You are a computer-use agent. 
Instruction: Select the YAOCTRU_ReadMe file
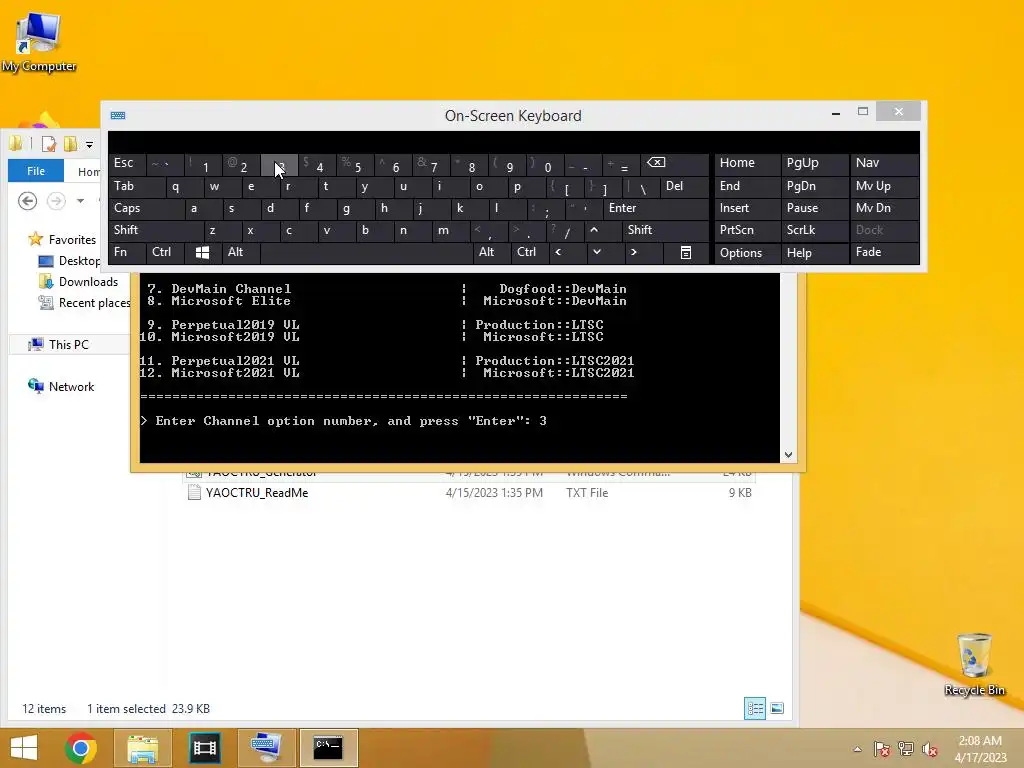468,493
